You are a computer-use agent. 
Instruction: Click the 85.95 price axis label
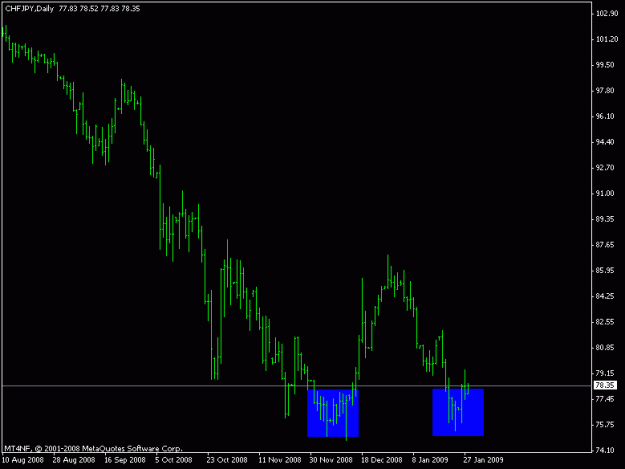605,271
